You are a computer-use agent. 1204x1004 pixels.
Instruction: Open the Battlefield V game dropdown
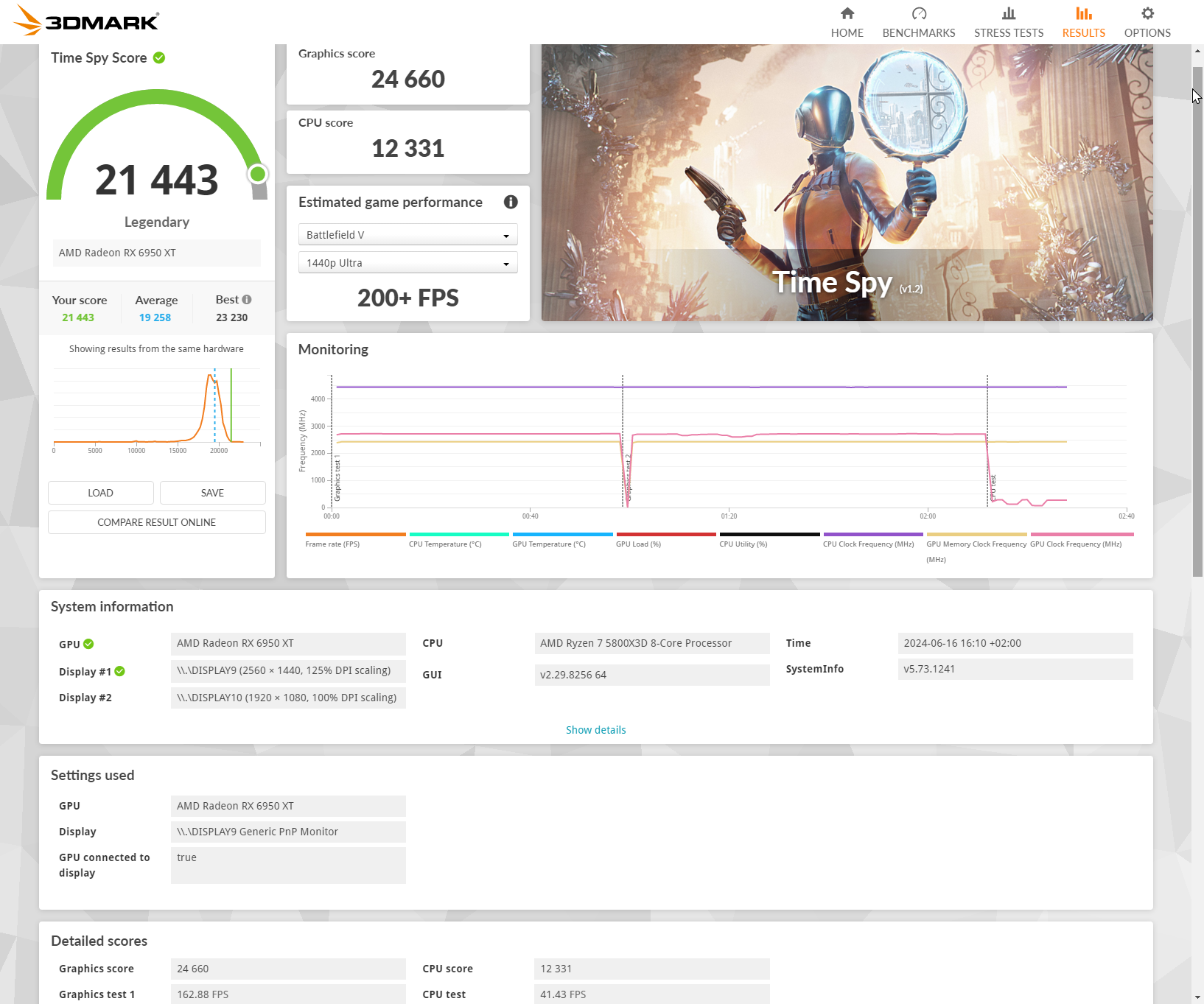(407, 235)
